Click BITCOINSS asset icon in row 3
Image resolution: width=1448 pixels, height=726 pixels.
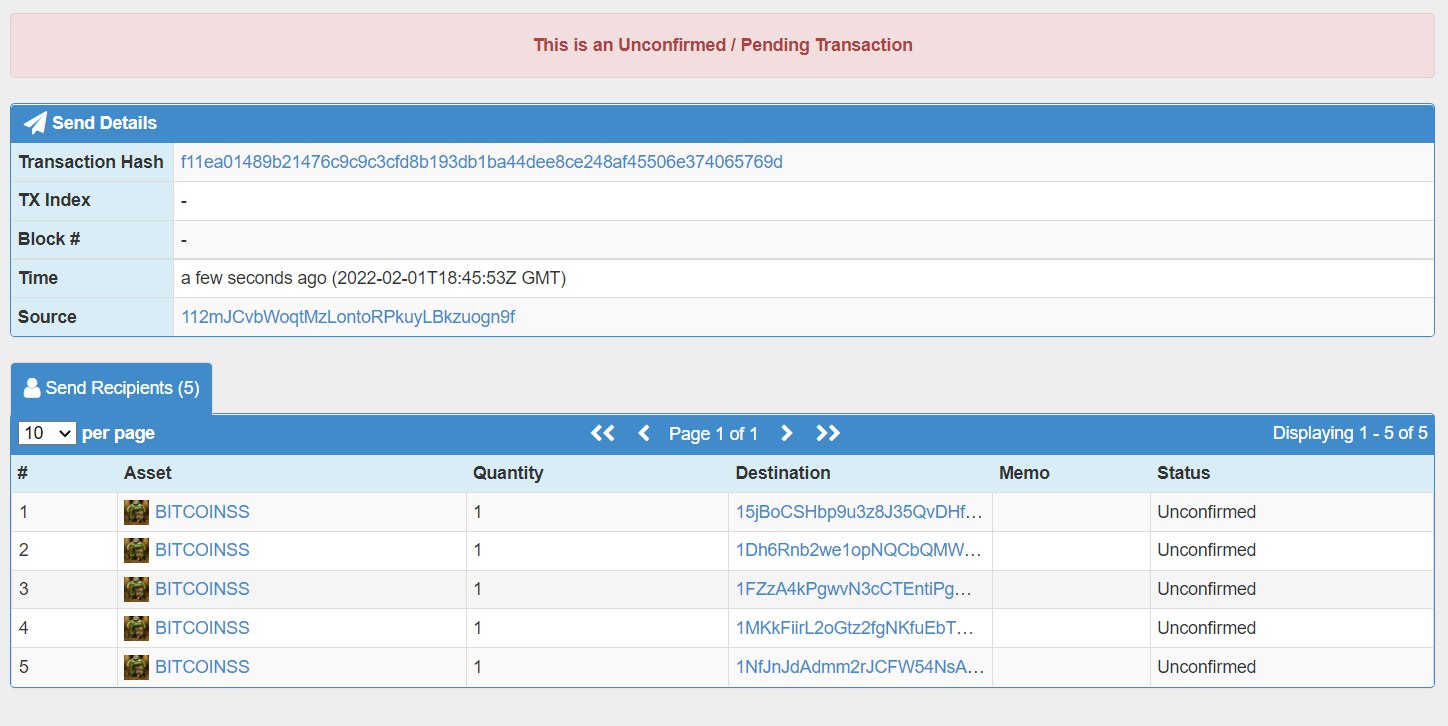[x=136, y=590]
